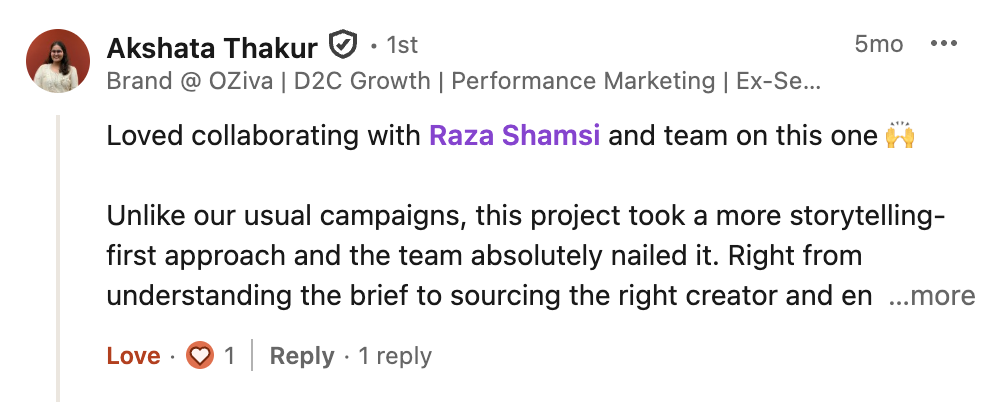Click the "1st" connection degree label
This screenshot has width=1006, height=402.
click(x=401, y=46)
